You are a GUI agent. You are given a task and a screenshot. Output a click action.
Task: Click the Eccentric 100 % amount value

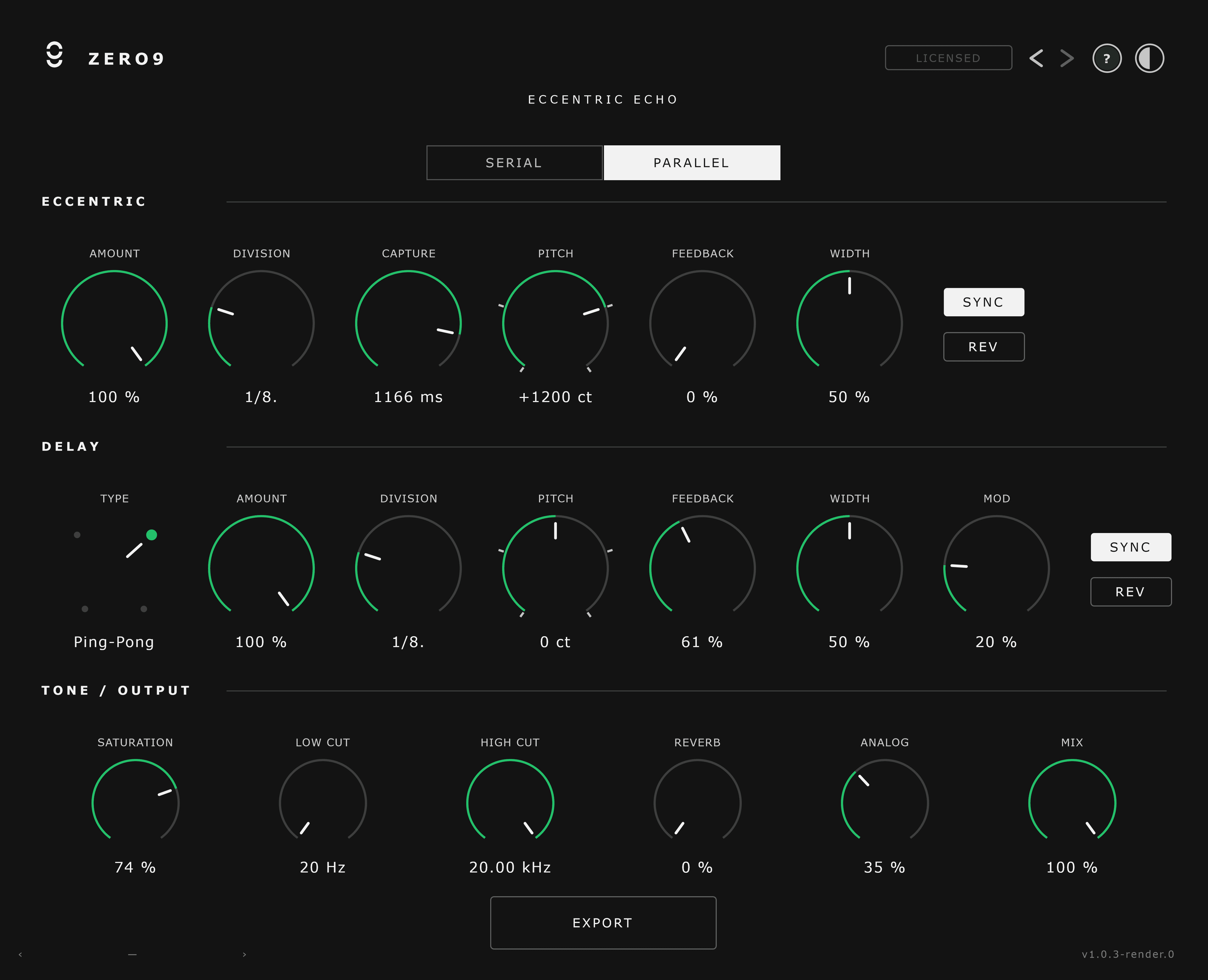(114, 397)
